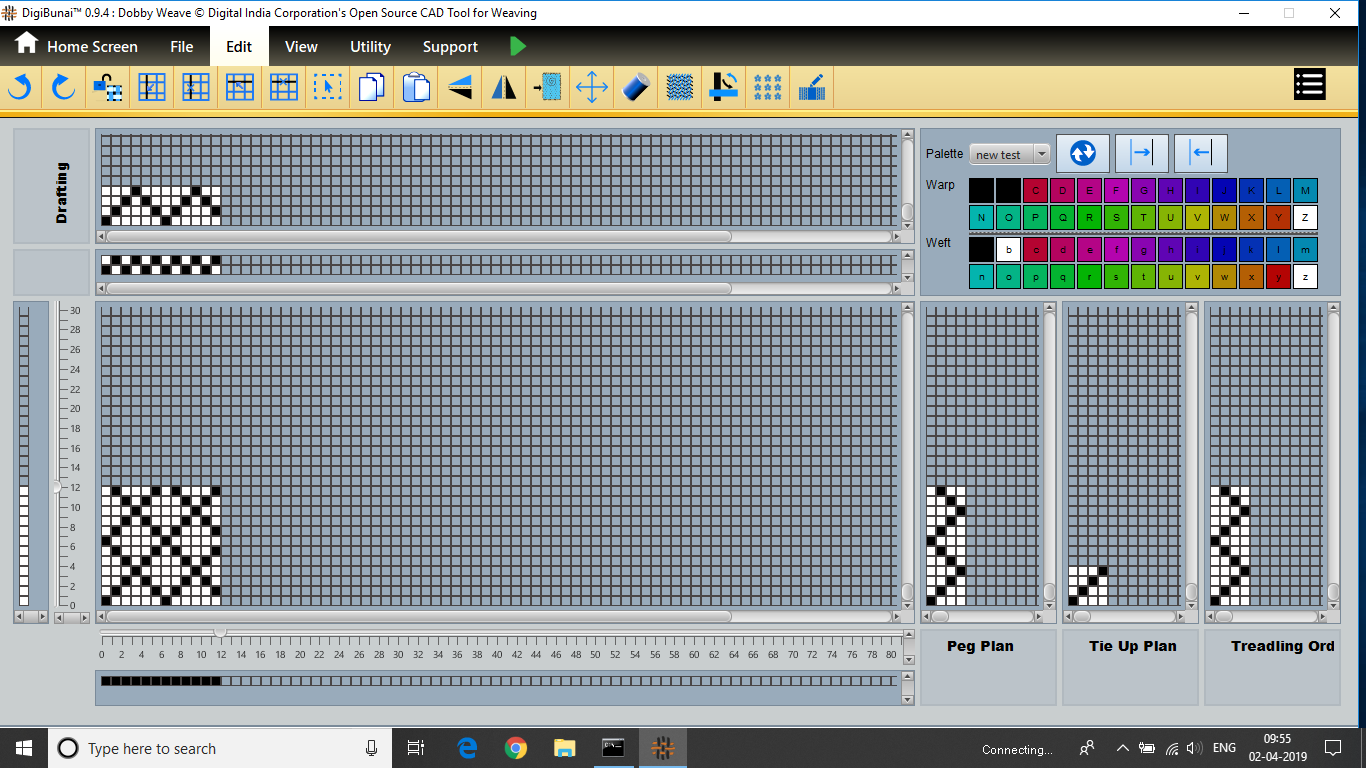Screen dimensions: 1366x768
Task: Click the blue yarn spool icon
Action: point(636,88)
